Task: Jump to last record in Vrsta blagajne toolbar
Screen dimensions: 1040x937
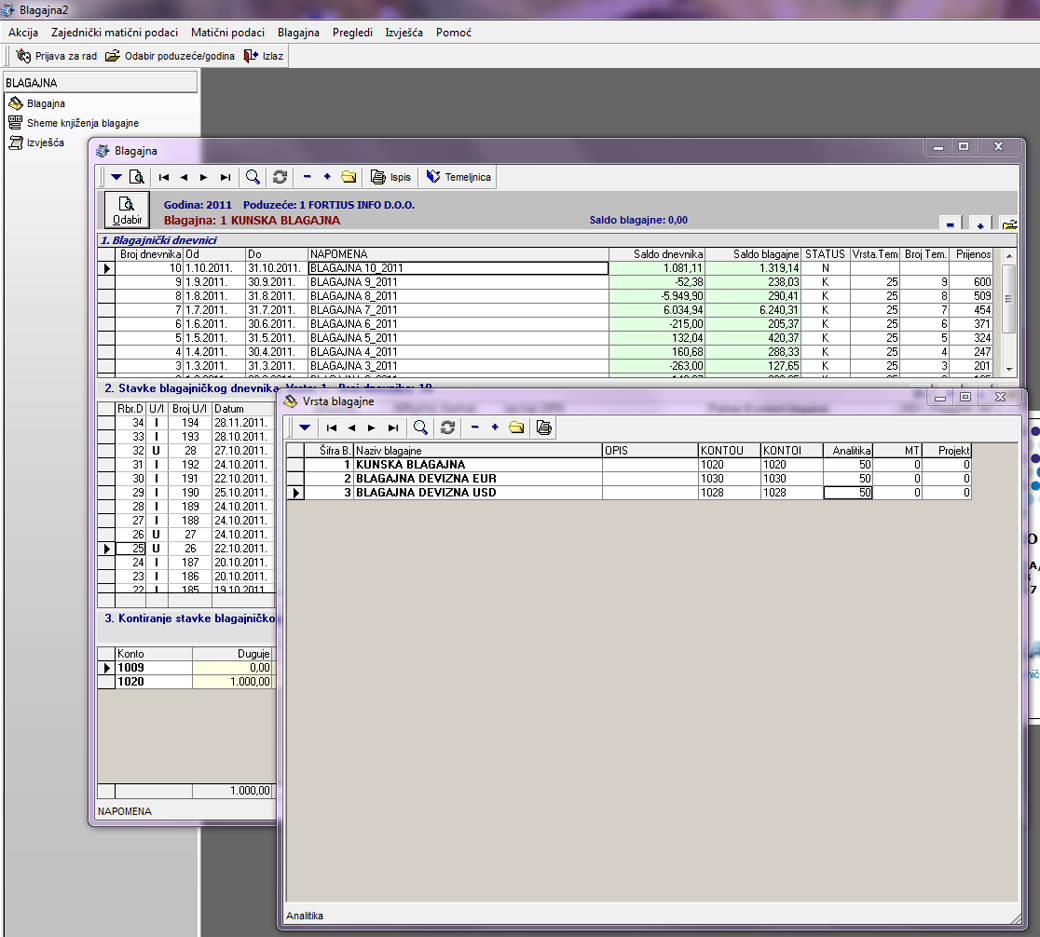Action: 393,428
